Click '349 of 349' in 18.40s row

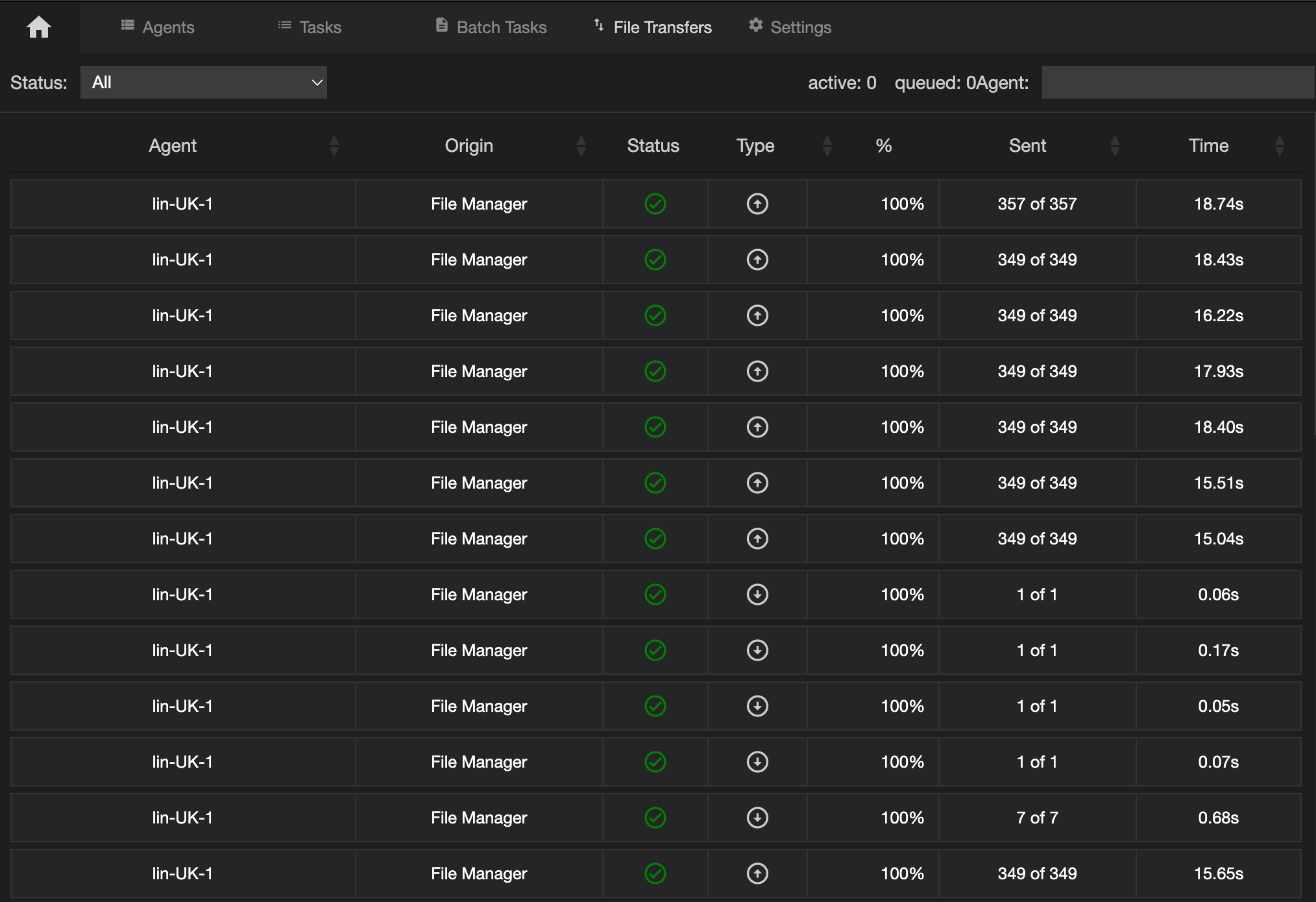(1037, 427)
